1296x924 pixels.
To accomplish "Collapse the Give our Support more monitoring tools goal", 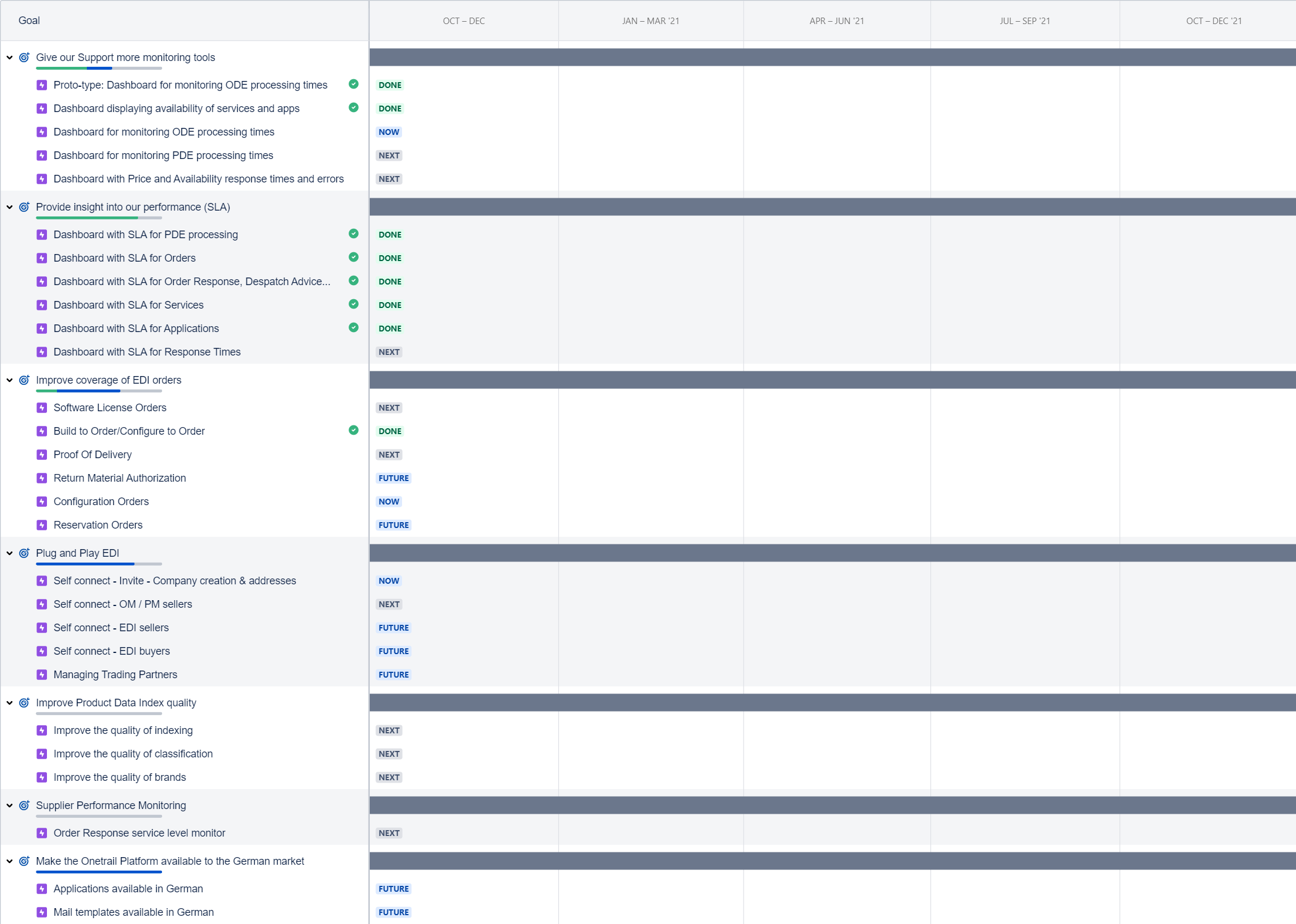I will pos(9,57).
